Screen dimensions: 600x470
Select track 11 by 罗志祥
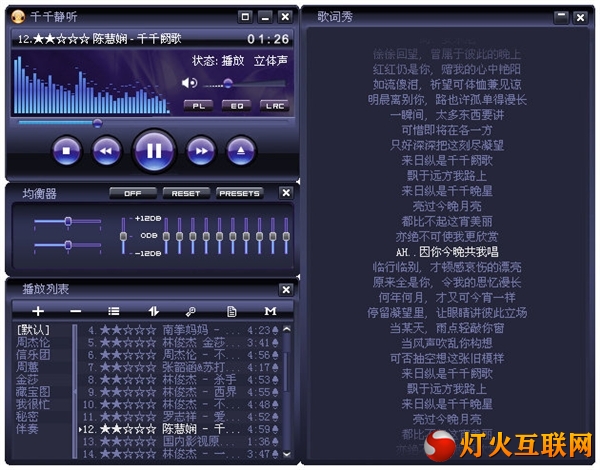click(179, 417)
